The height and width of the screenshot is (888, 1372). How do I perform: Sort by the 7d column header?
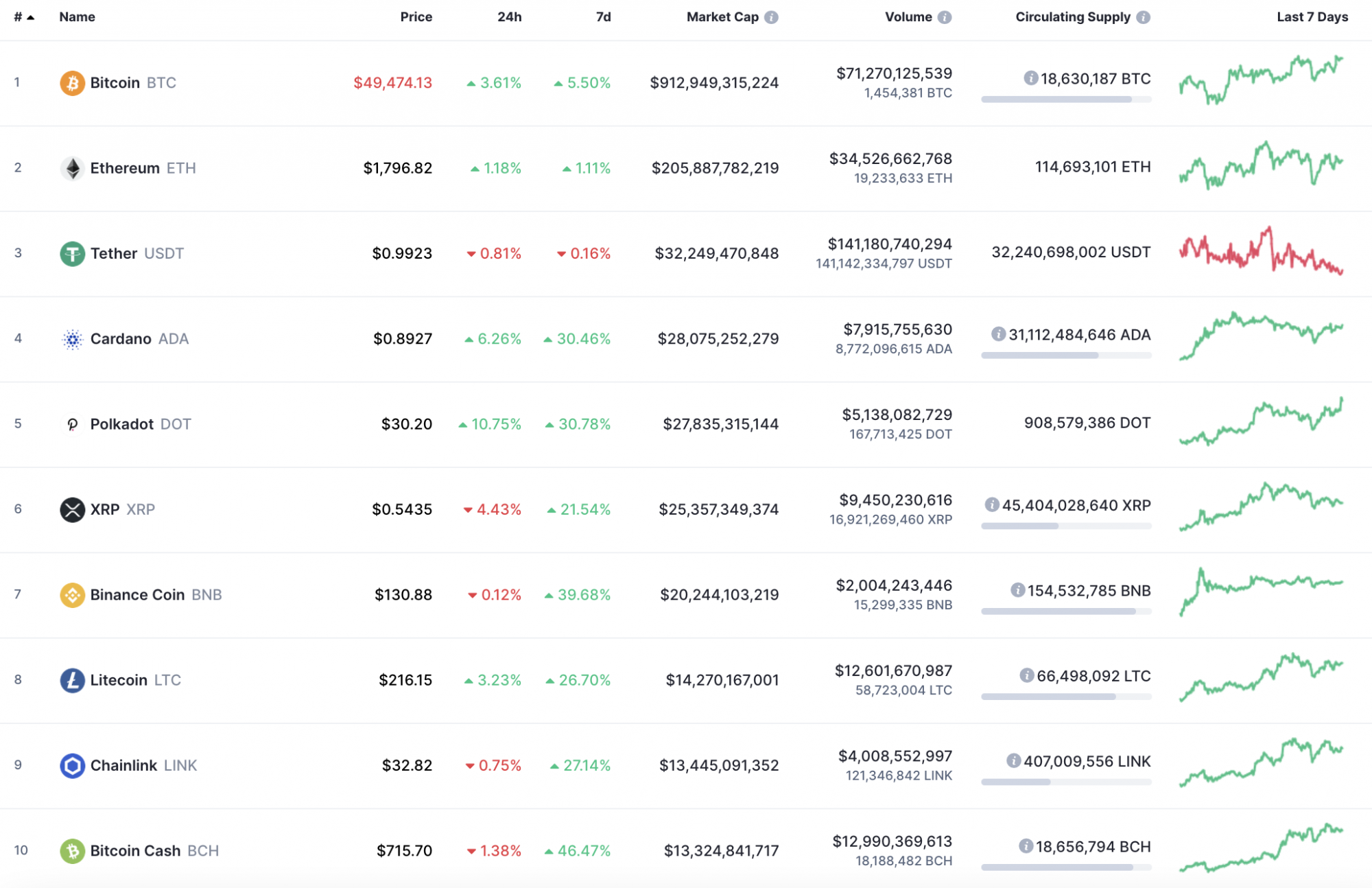tap(603, 17)
